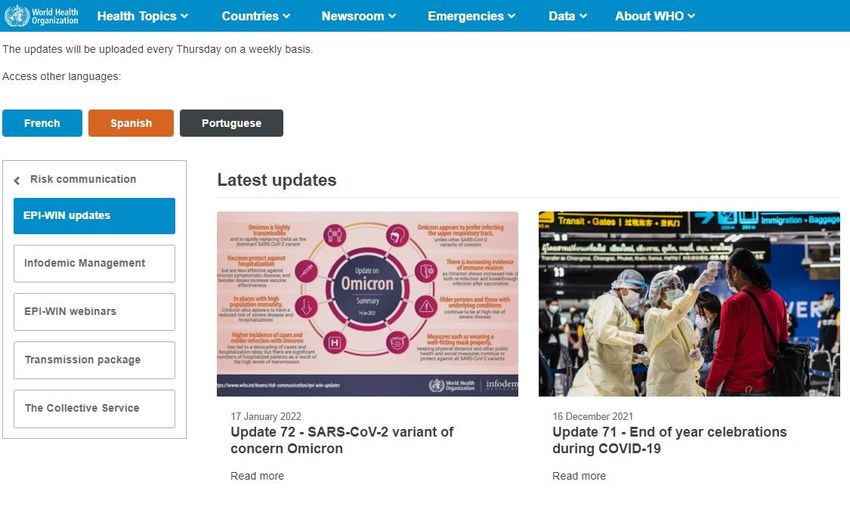
Task: Click the Latest updates heading
Action: (x=276, y=180)
